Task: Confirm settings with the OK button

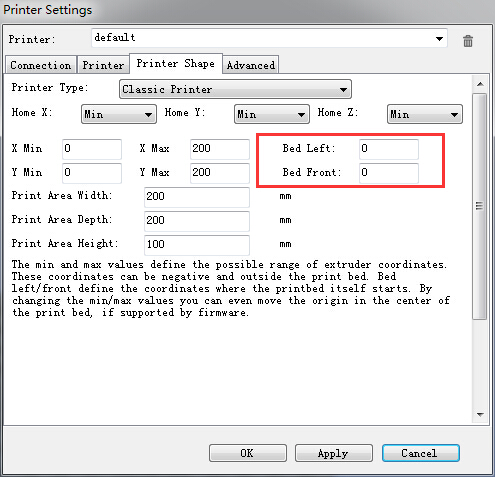Action: [x=248, y=453]
